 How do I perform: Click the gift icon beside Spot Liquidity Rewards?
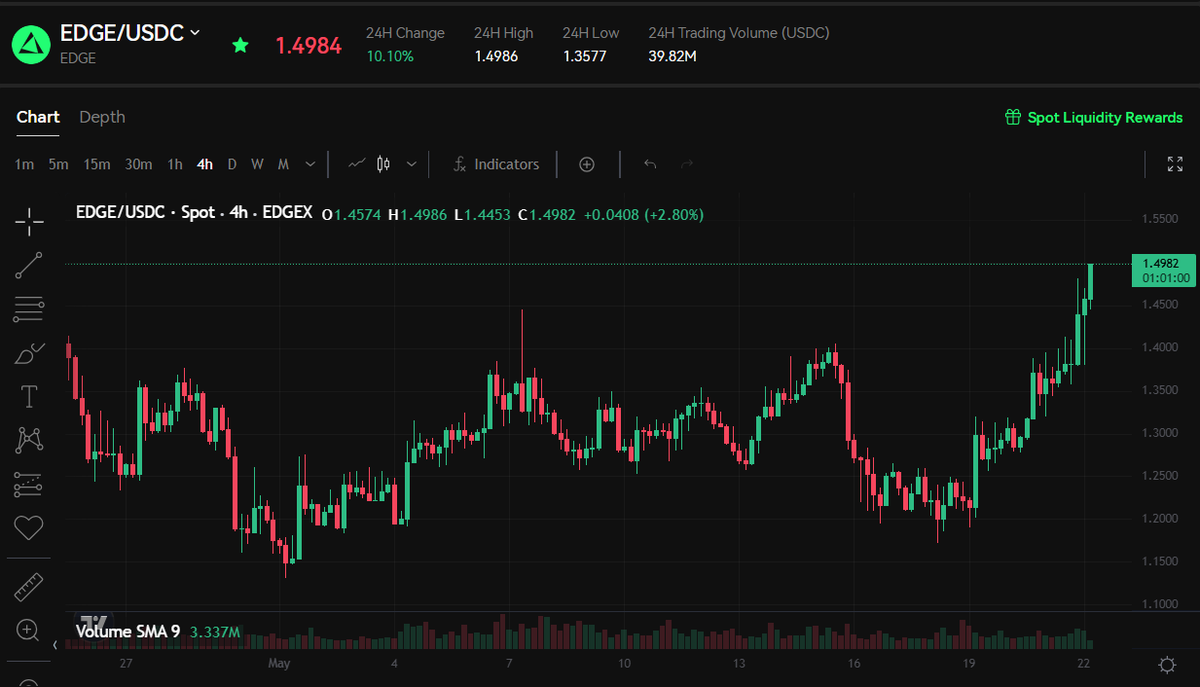[1013, 118]
